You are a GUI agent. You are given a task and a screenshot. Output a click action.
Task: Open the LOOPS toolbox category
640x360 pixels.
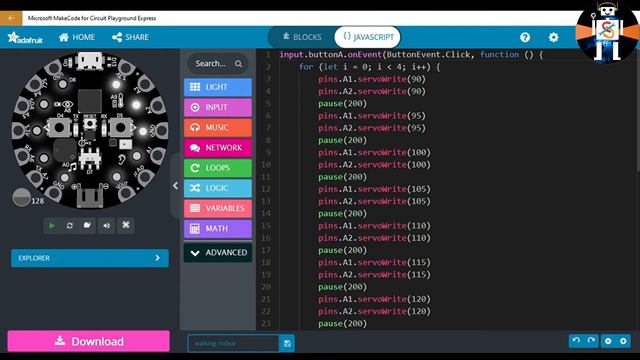(x=218, y=168)
